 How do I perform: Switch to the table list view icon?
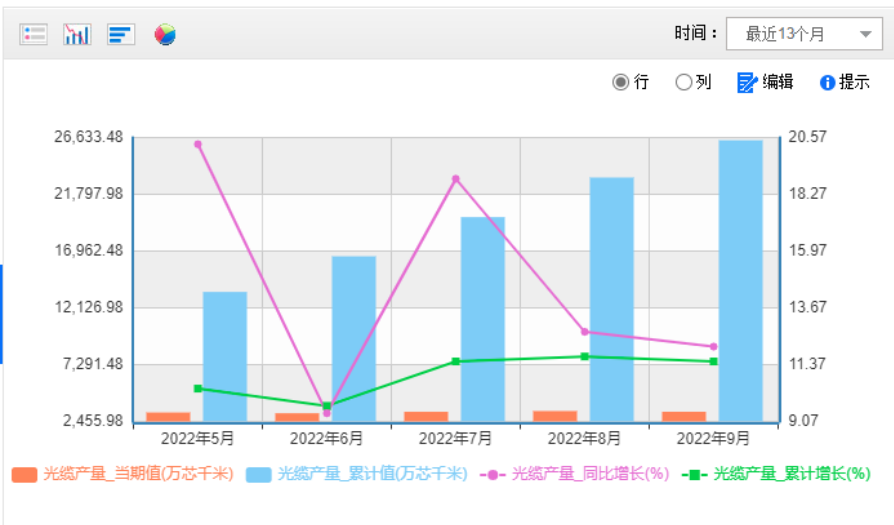[33, 34]
